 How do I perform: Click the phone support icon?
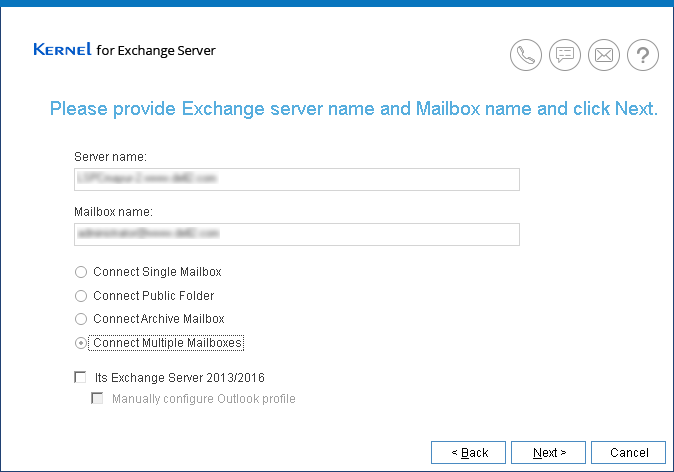(526, 55)
